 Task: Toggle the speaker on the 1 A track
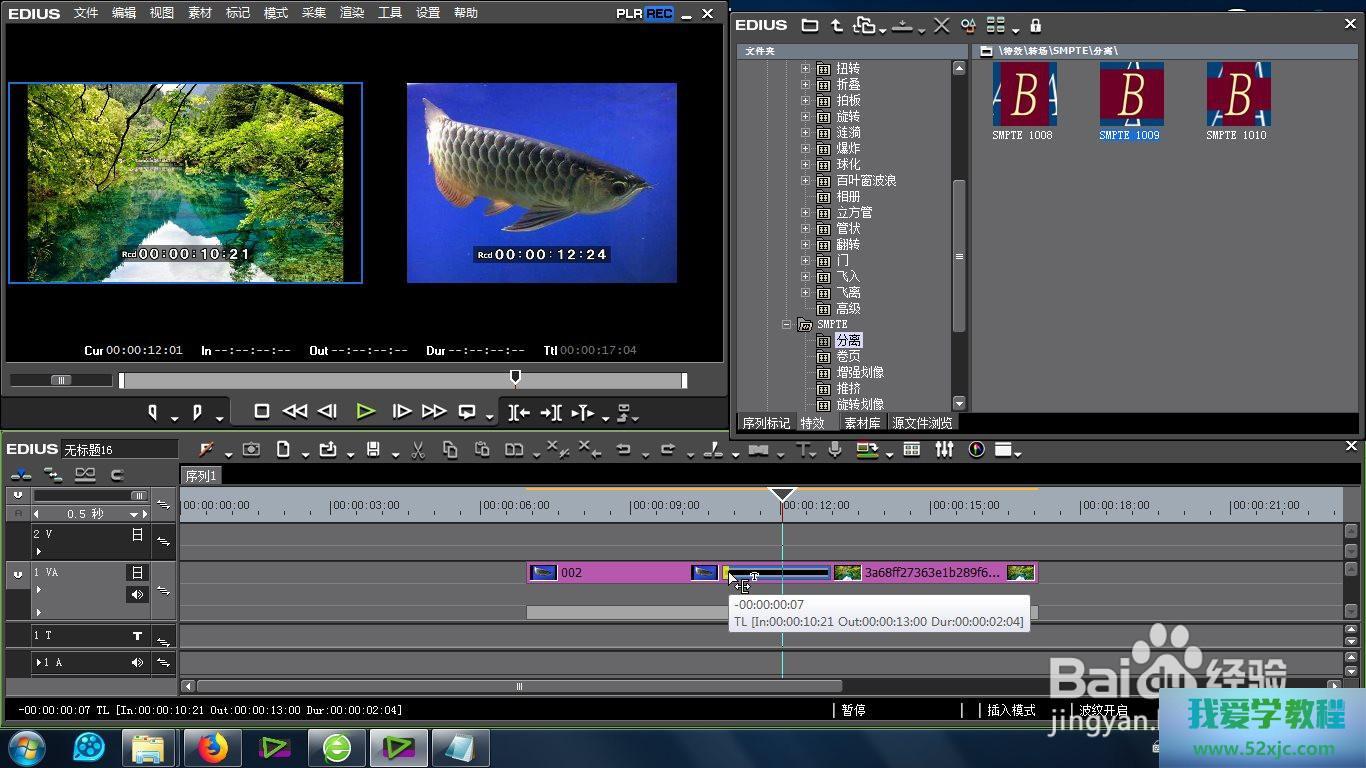137,662
